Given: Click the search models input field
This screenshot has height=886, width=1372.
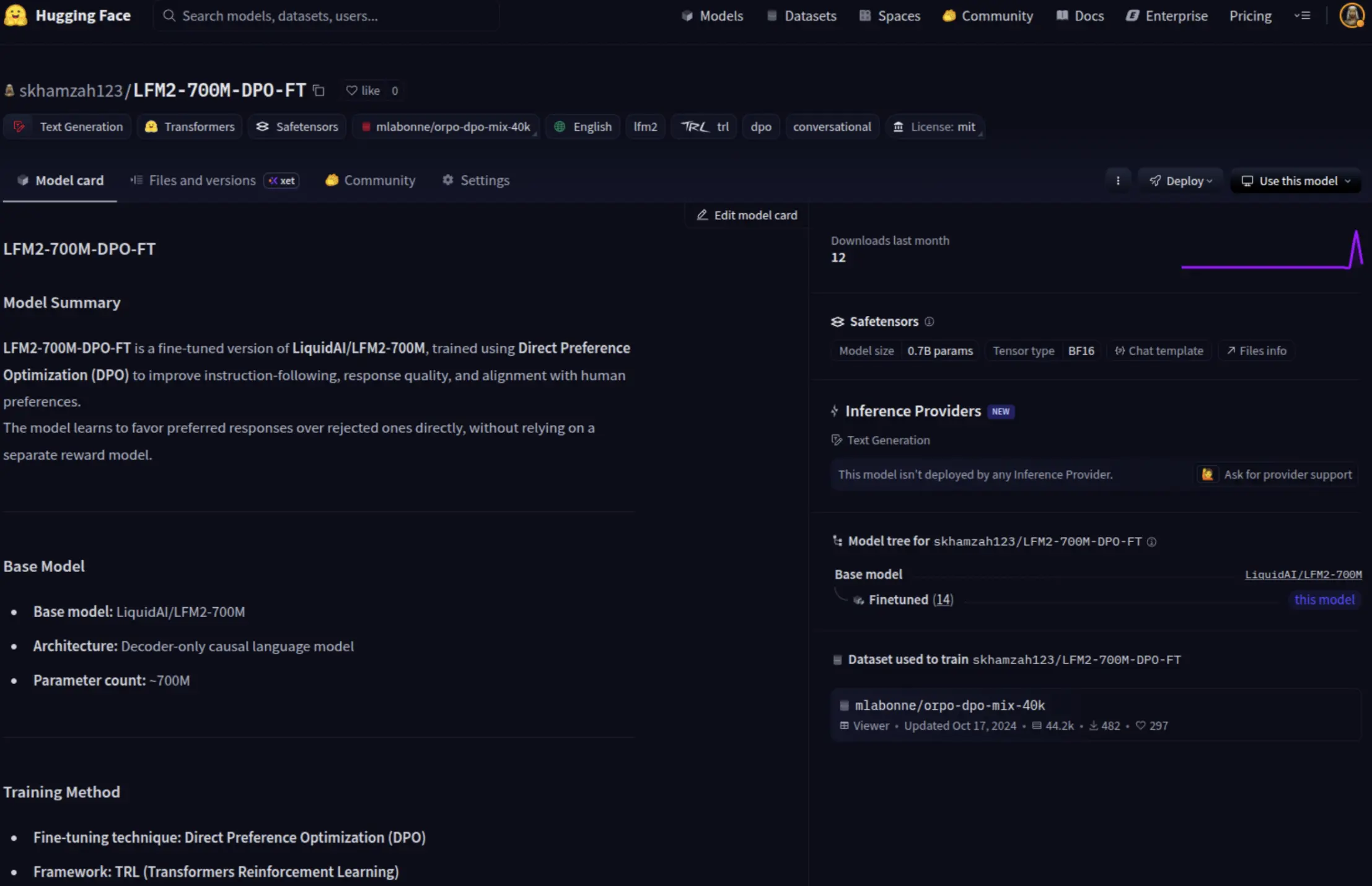Looking at the screenshot, I should click(x=328, y=15).
